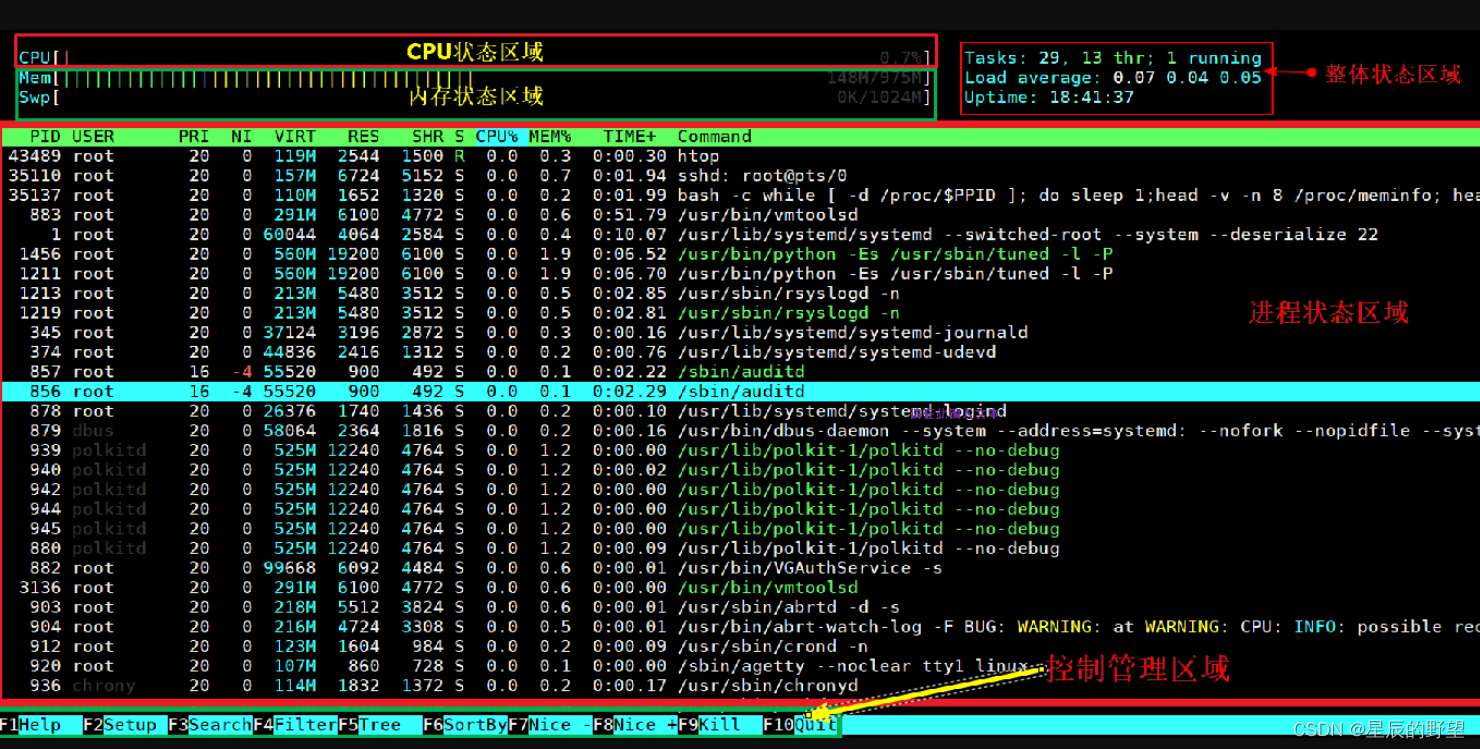Select the /usr/bin/vmtoolsd row, PID 883
This screenshot has width=1480, height=749.
coord(740,215)
